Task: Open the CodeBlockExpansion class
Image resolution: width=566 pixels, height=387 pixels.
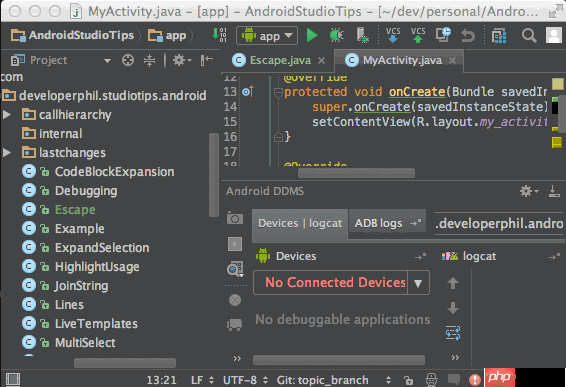Action: 98,172
